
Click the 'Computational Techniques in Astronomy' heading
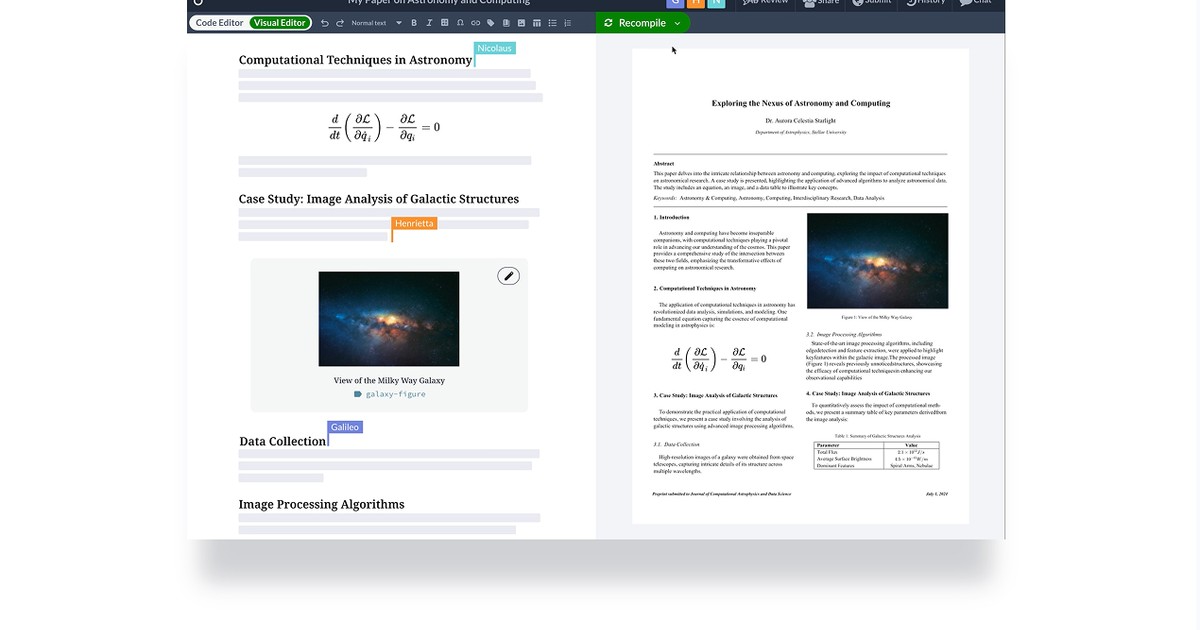(355, 60)
